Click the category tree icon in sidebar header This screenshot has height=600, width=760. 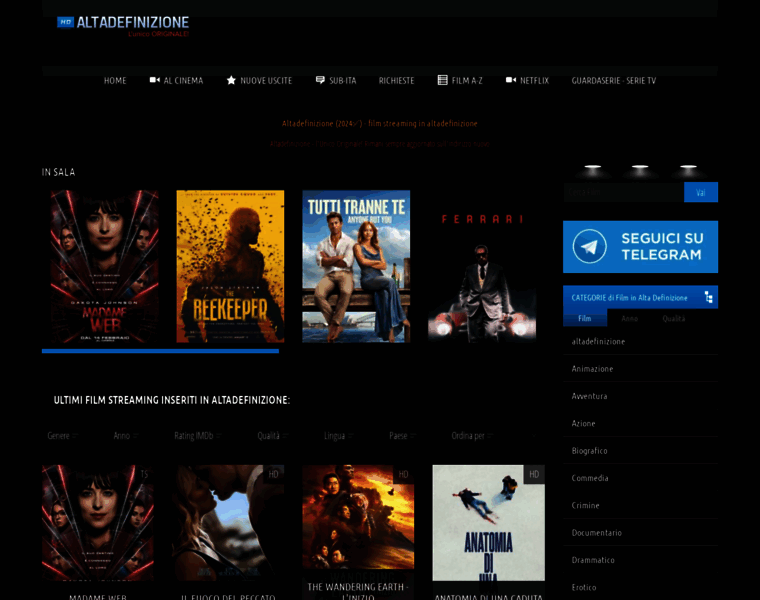click(708, 297)
